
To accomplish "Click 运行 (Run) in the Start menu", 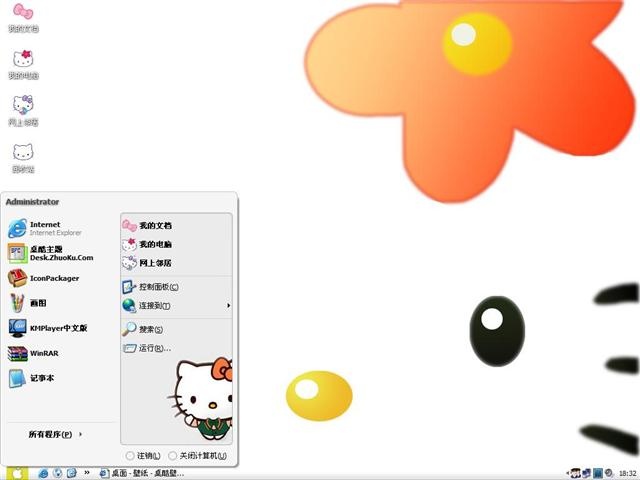I will (153, 348).
